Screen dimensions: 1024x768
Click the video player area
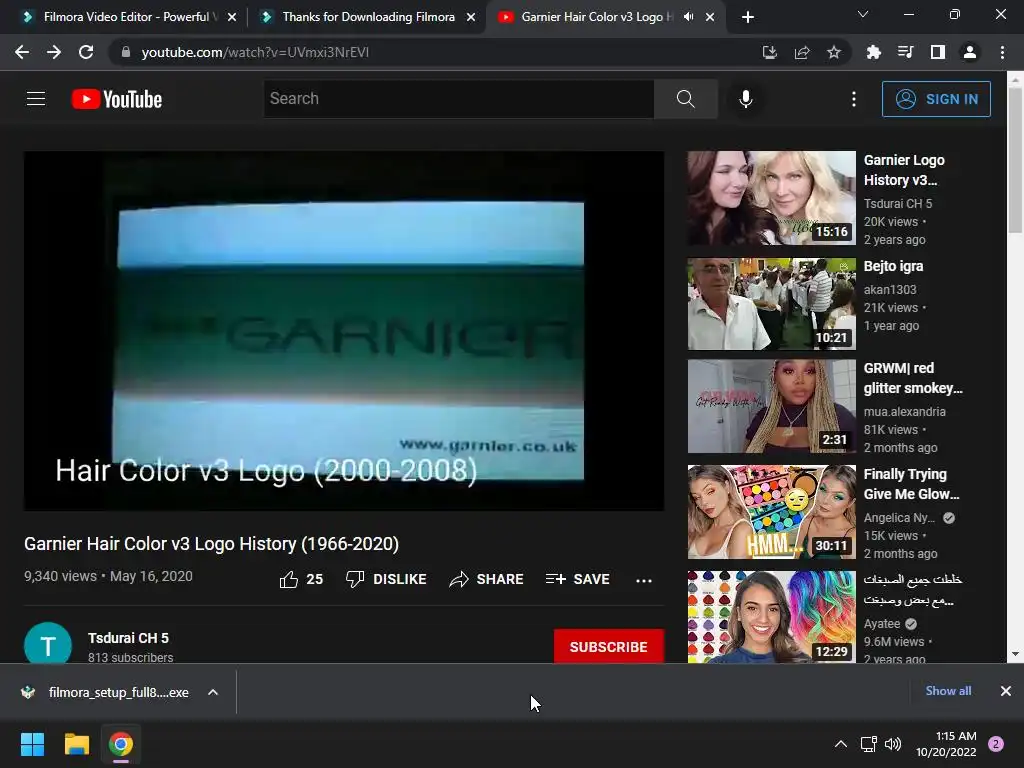click(x=344, y=330)
